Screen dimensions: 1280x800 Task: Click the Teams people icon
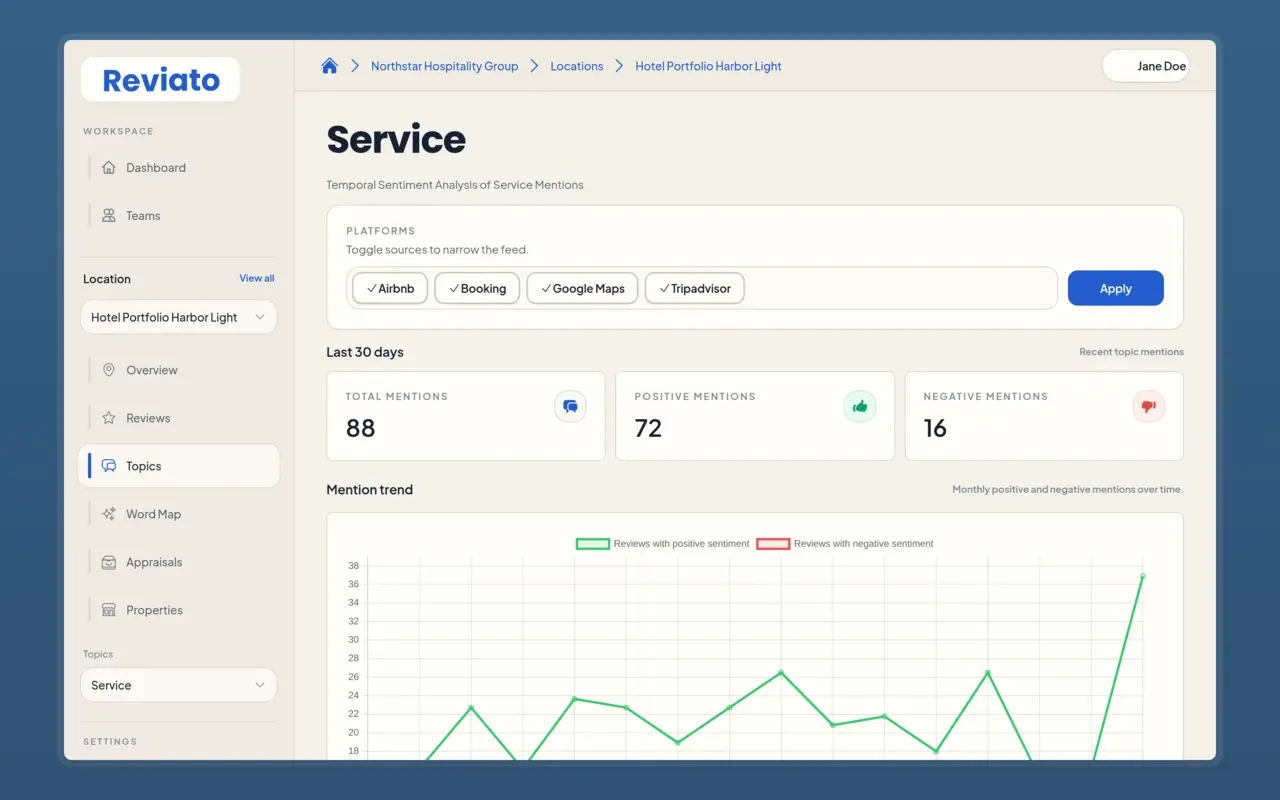(x=109, y=216)
